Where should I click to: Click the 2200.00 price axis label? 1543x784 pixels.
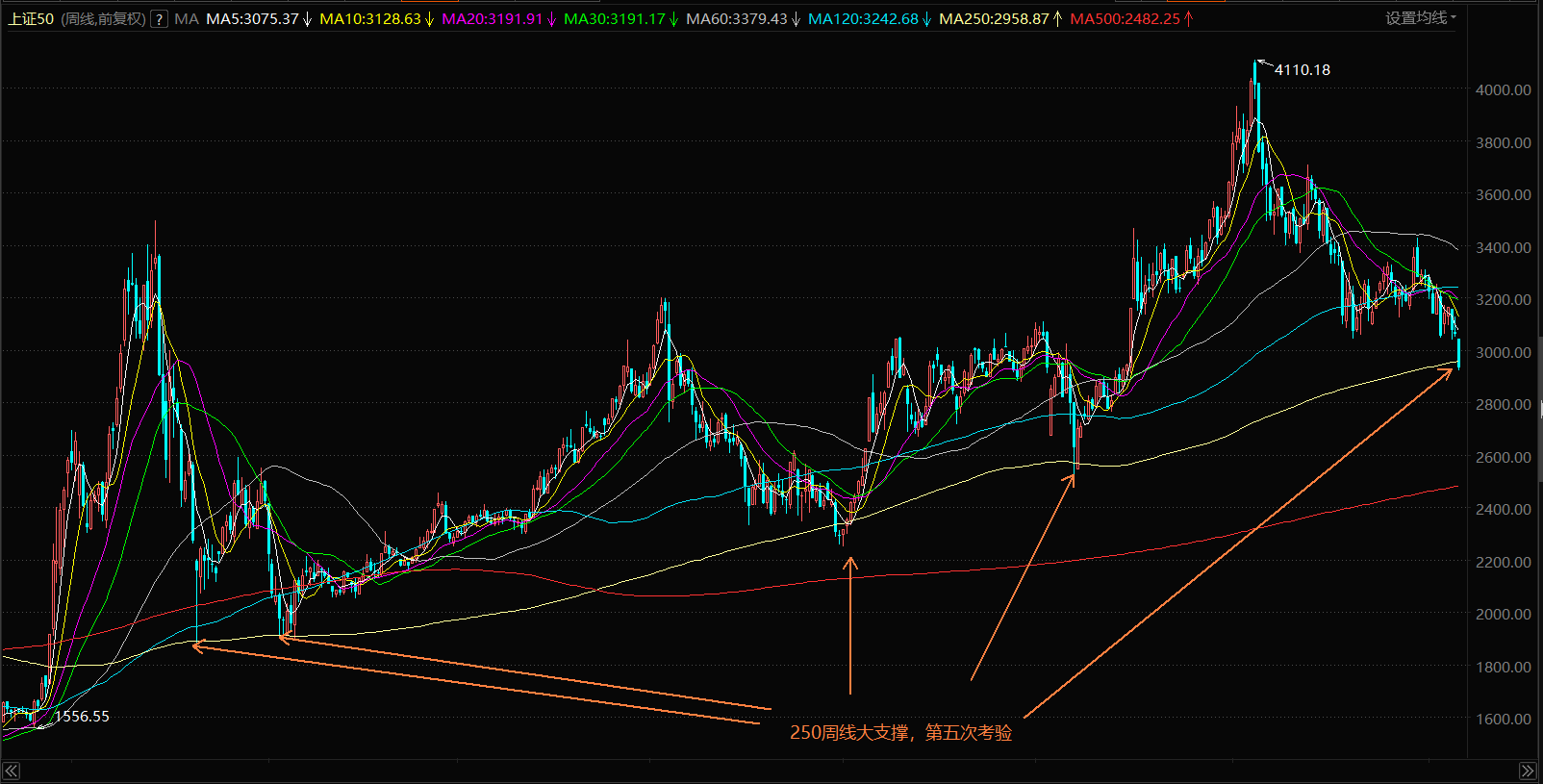(1504, 562)
